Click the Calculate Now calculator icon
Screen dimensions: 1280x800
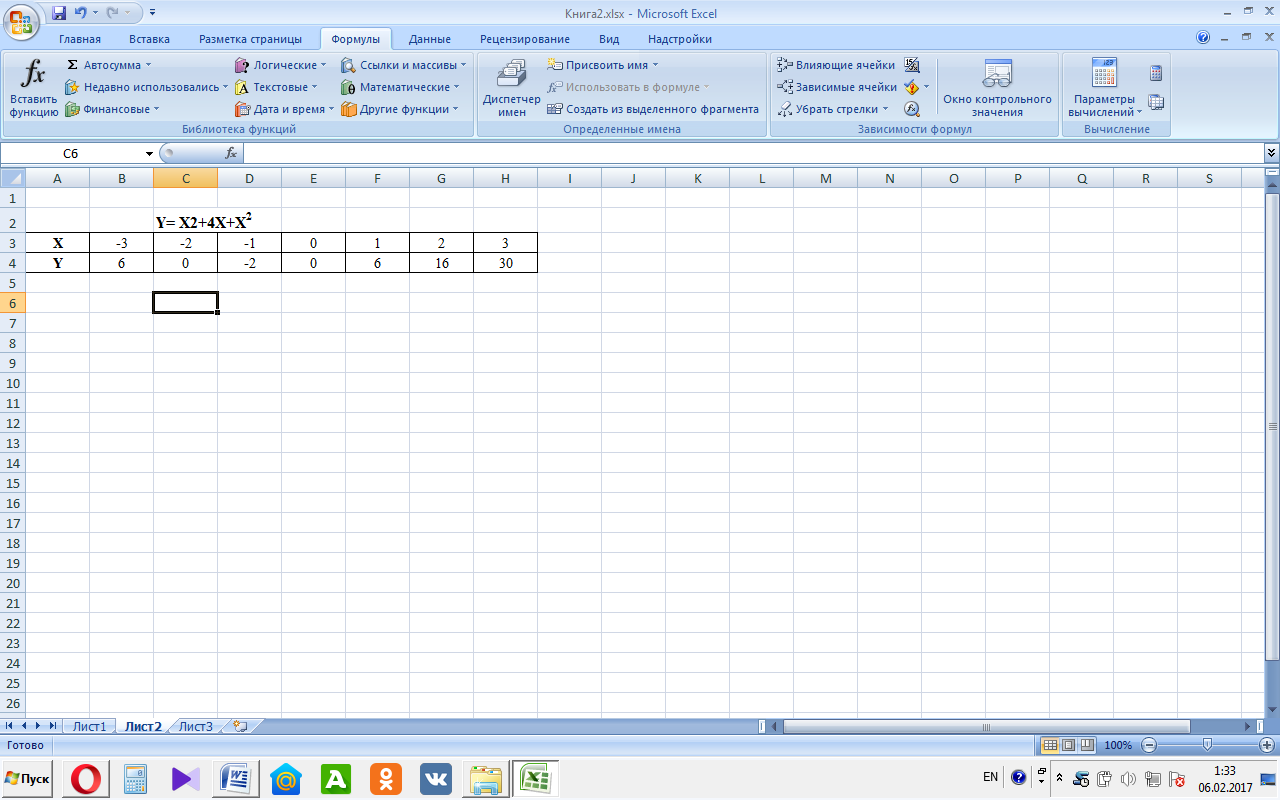[1156, 73]
